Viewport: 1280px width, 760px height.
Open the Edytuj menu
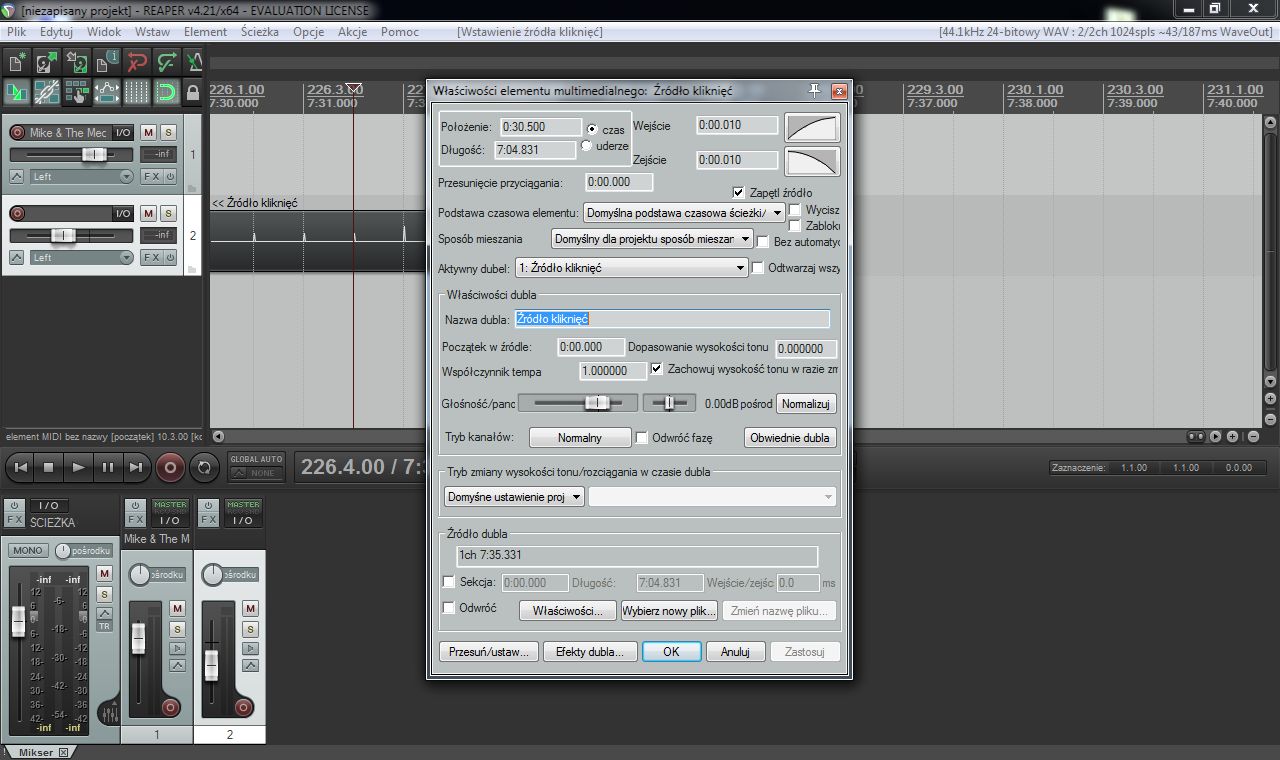[57, 32]
